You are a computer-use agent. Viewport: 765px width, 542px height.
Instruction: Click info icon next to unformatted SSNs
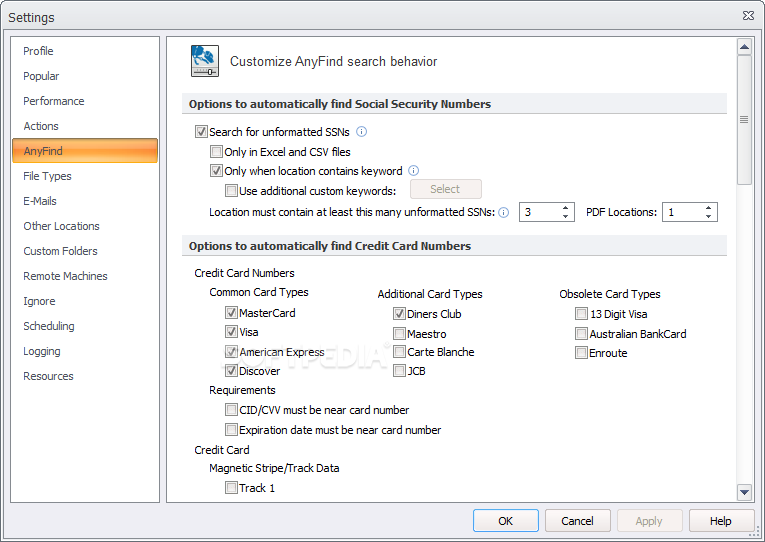point(362,132)
